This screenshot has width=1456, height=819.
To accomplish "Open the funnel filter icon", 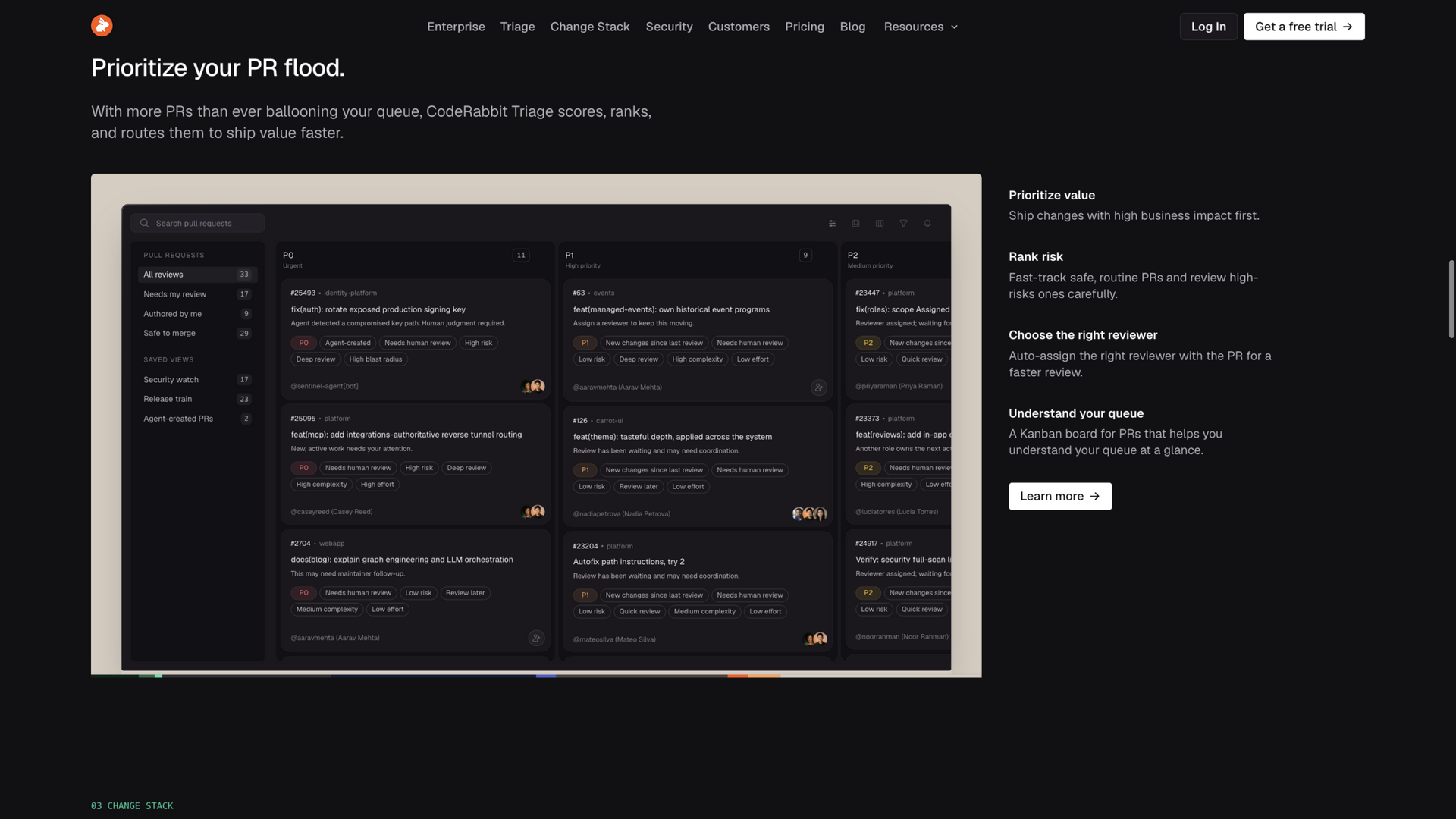I will pyautogui.click(x=903, y=224).
